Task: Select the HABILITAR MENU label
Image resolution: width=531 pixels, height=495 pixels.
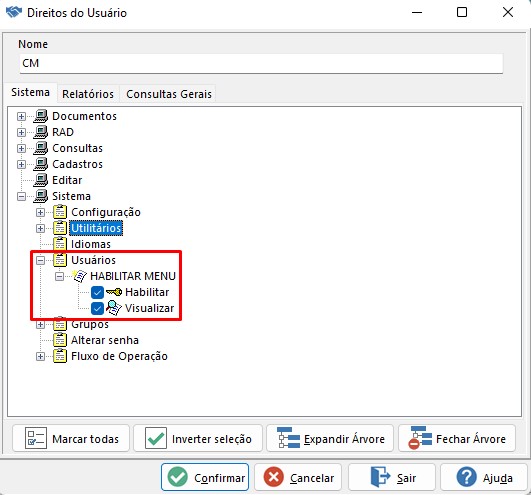Action: [x=133, y=276]
